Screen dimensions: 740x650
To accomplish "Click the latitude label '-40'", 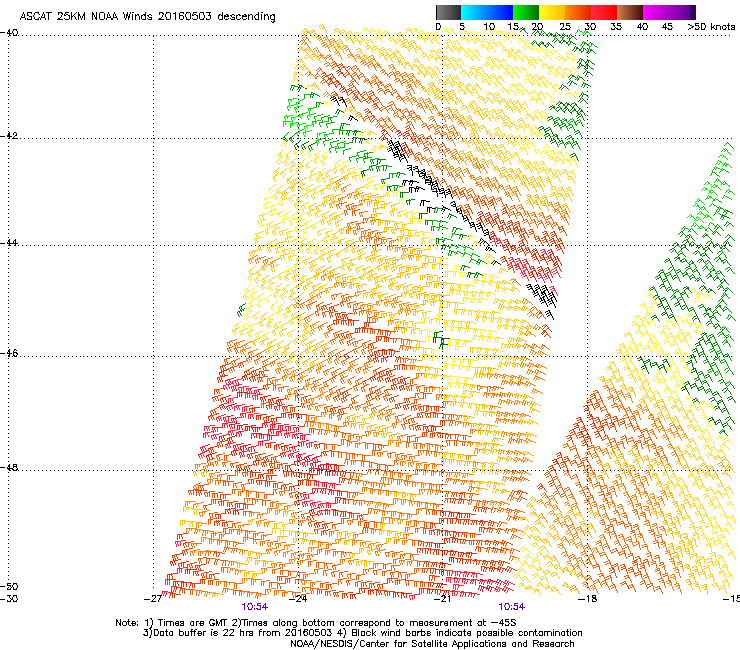I will tap(9, 33).
